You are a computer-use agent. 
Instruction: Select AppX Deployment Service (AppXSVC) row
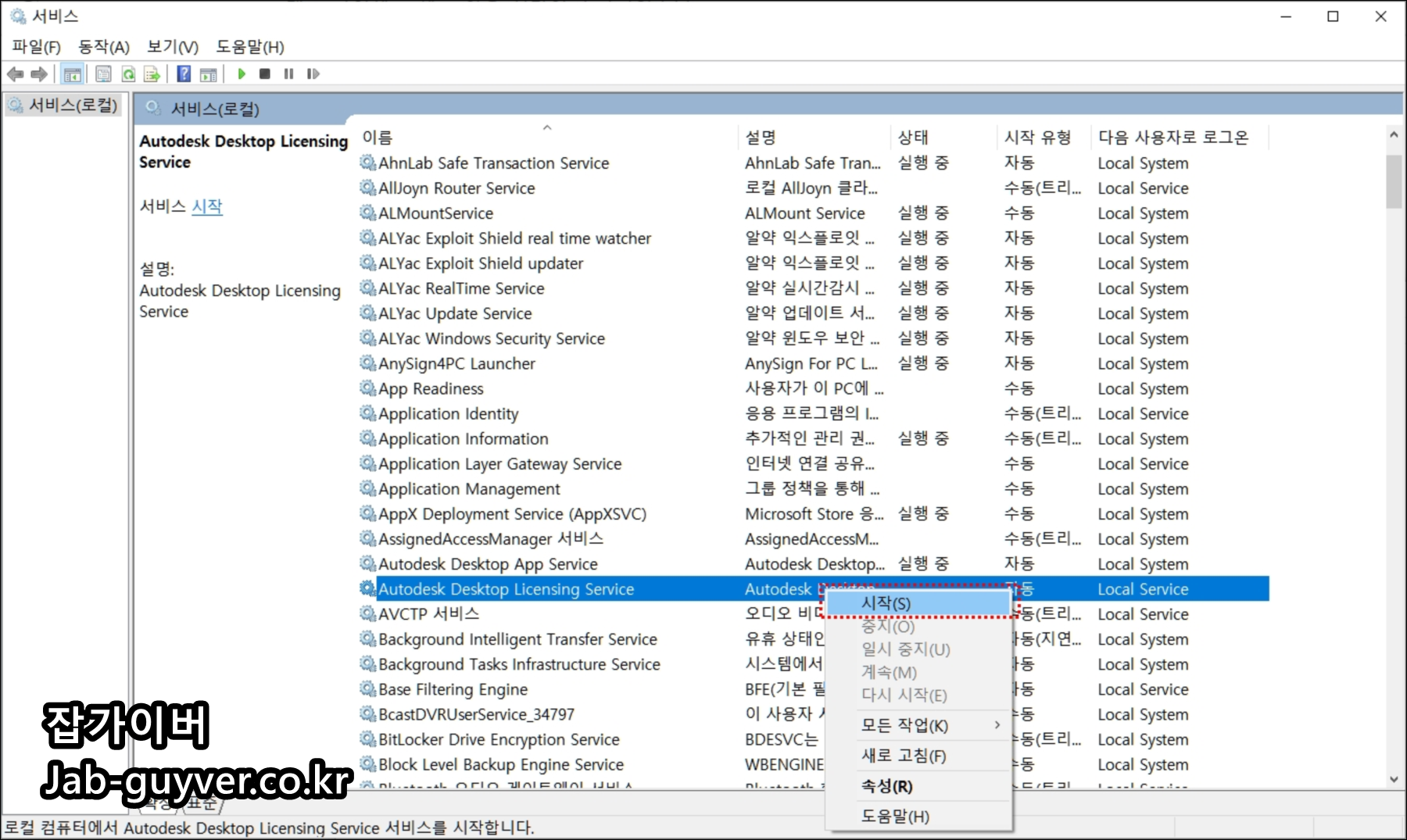click(814, 514)
